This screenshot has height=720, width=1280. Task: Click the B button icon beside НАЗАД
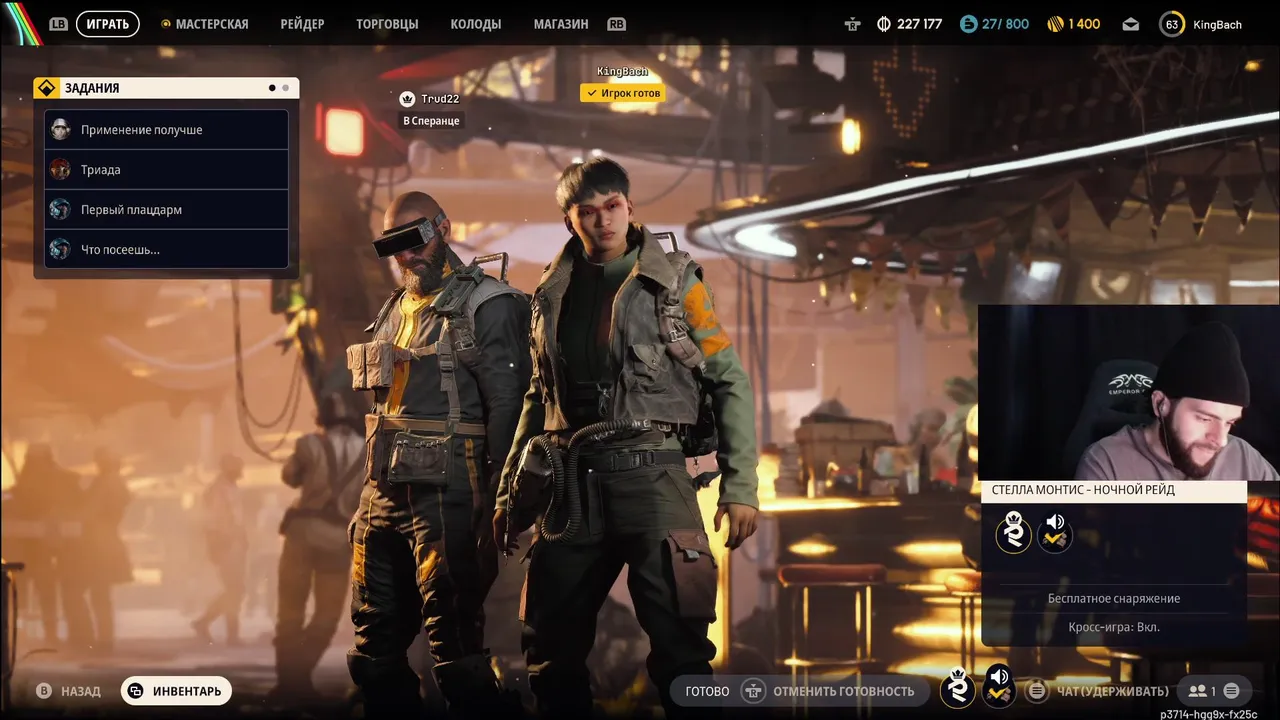click(44, 691)
